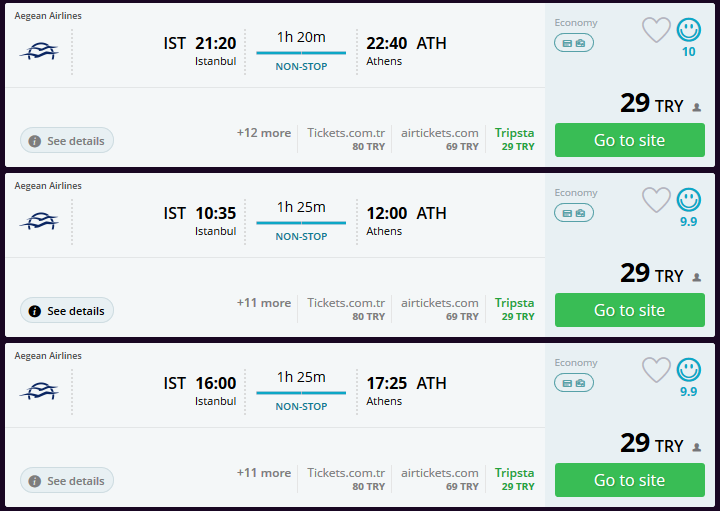Expand See details for 10:35 flight
This screenshot has height=511, width=720.
pyautogui.click(x=67, y=311)
